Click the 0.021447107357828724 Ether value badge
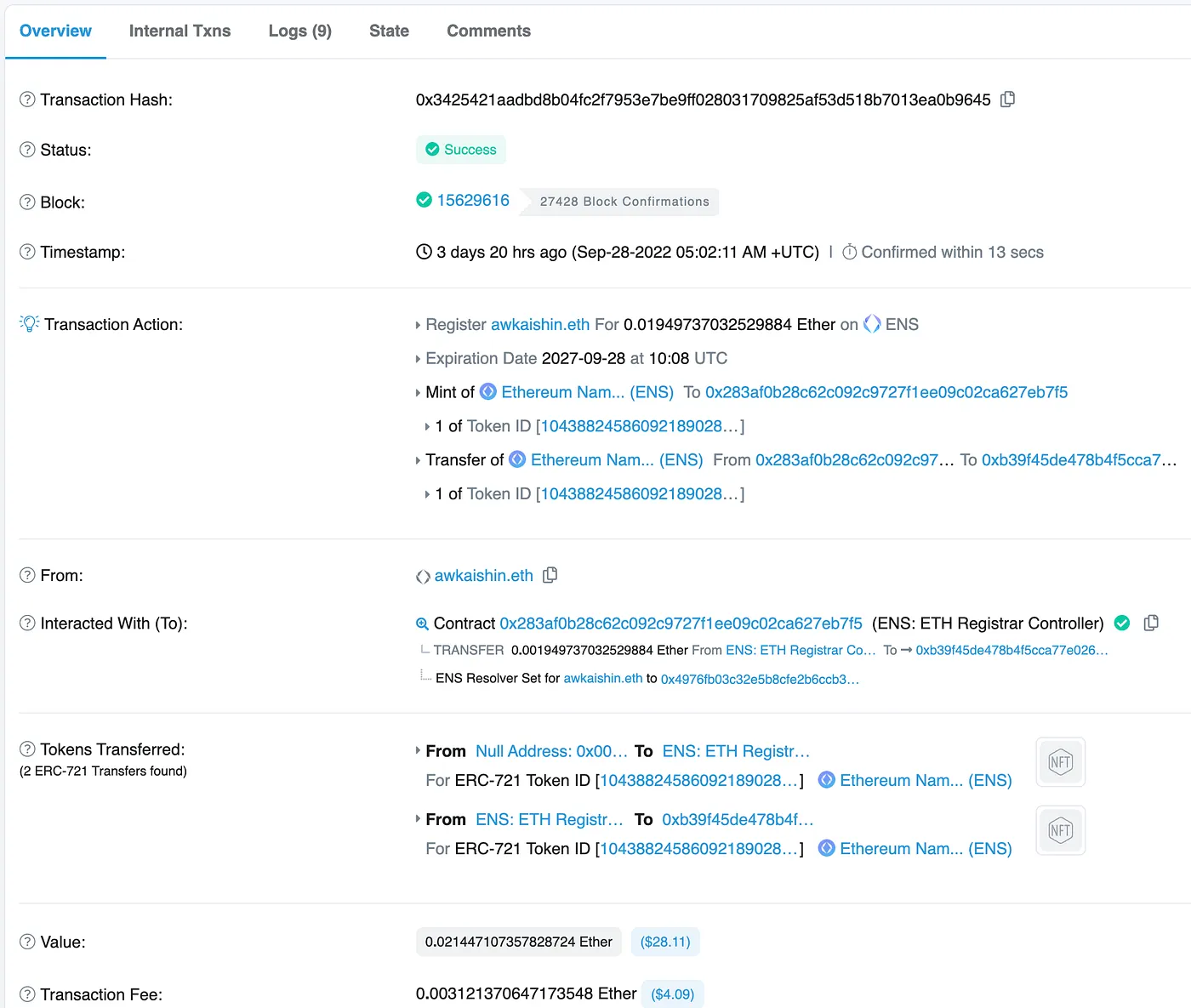The height and width of the screenshot is (1008, 1191). click(x=519, y=942)
